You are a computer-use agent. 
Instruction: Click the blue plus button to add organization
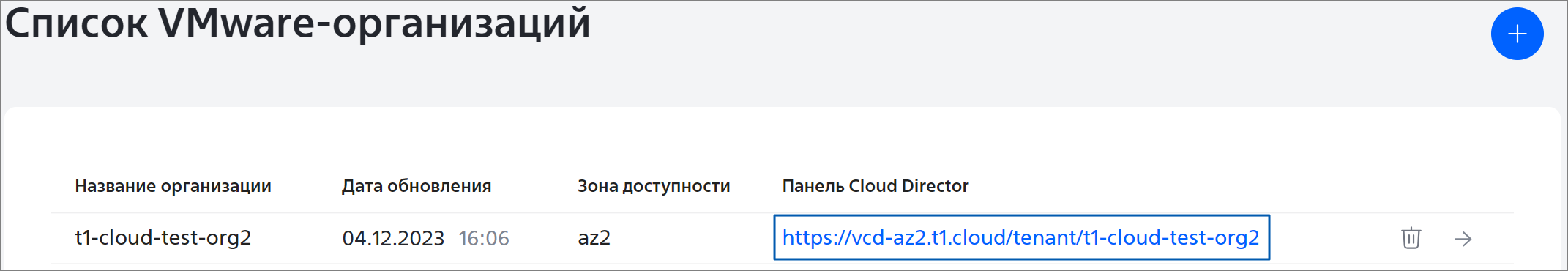click(1517, 34)
